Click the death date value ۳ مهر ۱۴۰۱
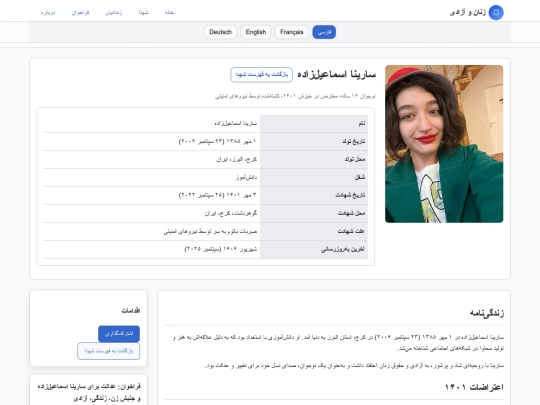Image resolution: width=540 pixels, height=405 pixels. (218, 195)
